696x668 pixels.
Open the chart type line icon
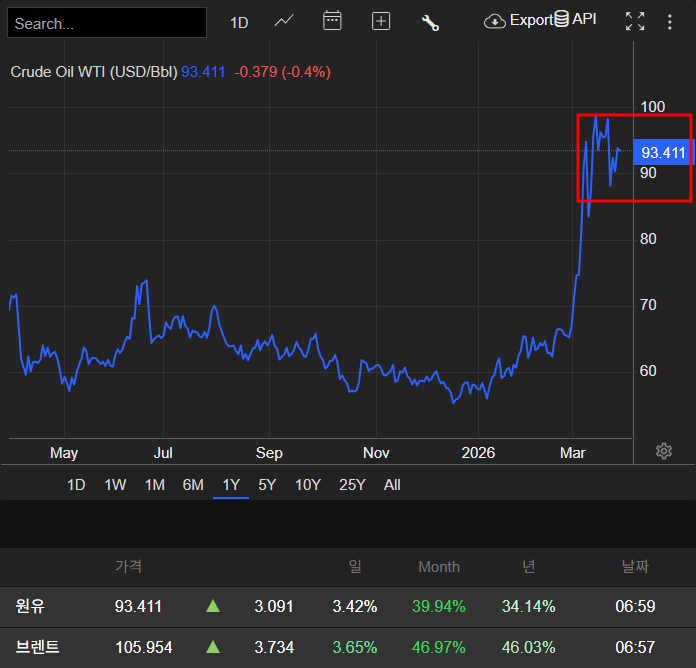pyautogui.click(x=284, y=21)
